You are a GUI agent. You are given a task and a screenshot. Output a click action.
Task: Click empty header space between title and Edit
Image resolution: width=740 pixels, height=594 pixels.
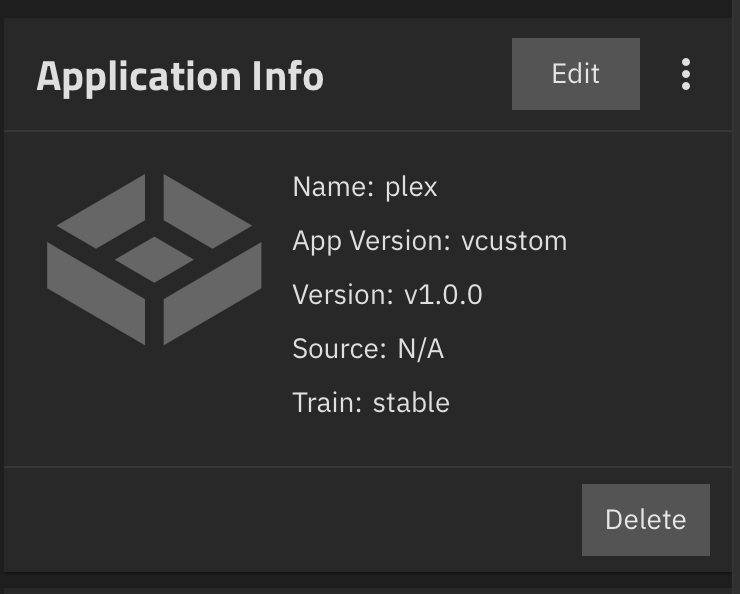tap(418, 74)
